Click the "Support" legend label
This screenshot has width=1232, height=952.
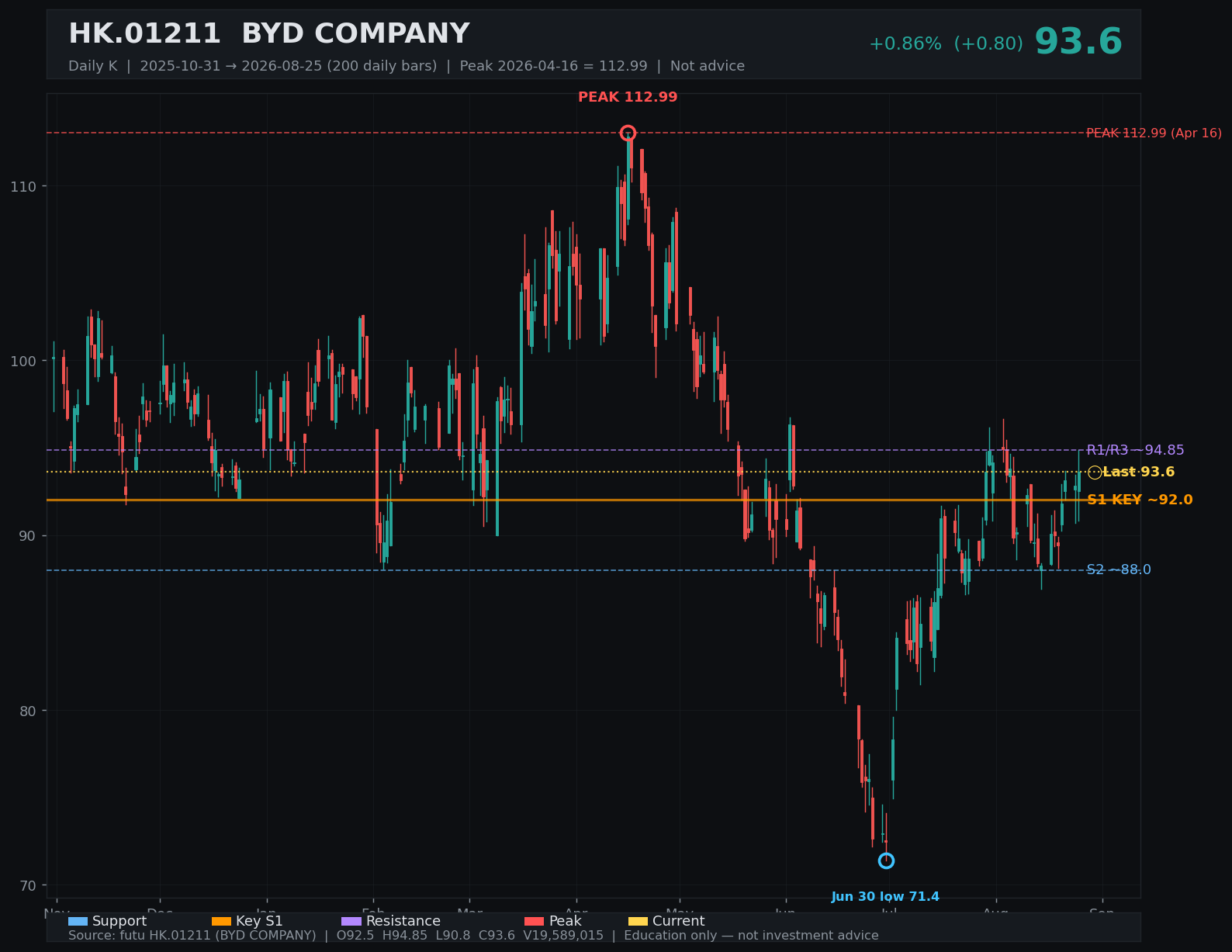click(119, 921)
